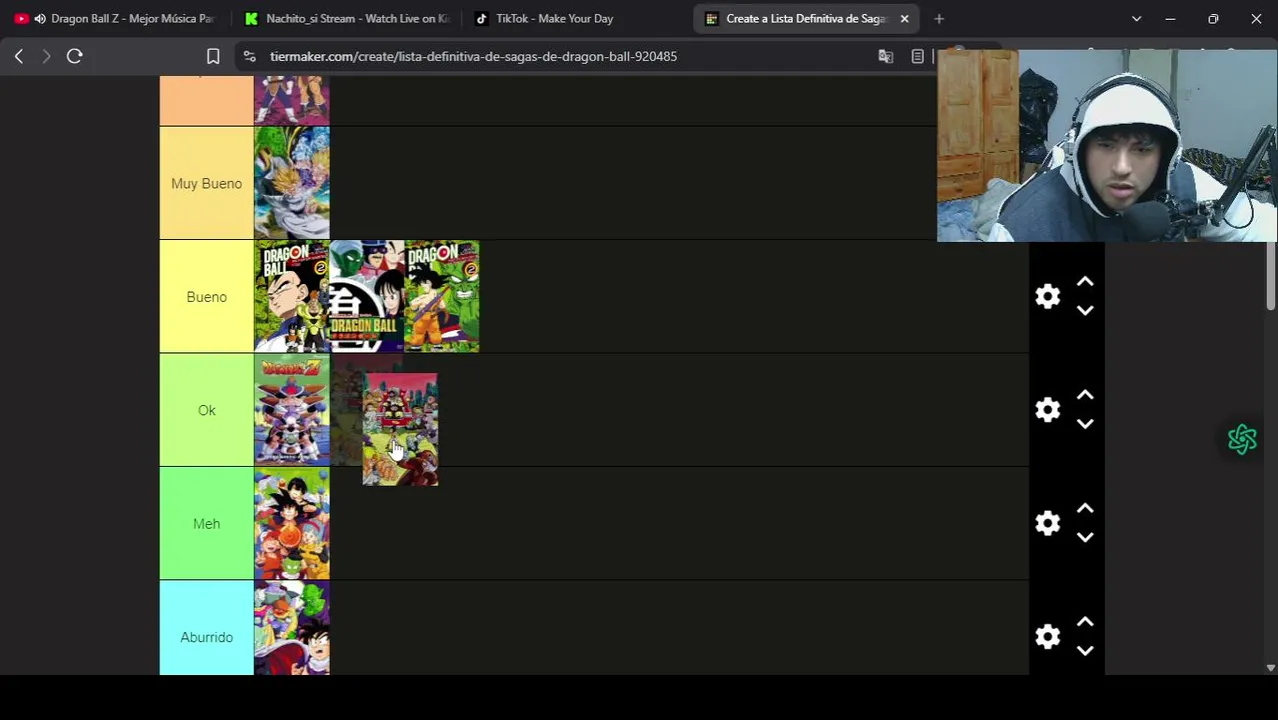Move Ok tier row up
1278x720 pixels.
pos(1085,396)
